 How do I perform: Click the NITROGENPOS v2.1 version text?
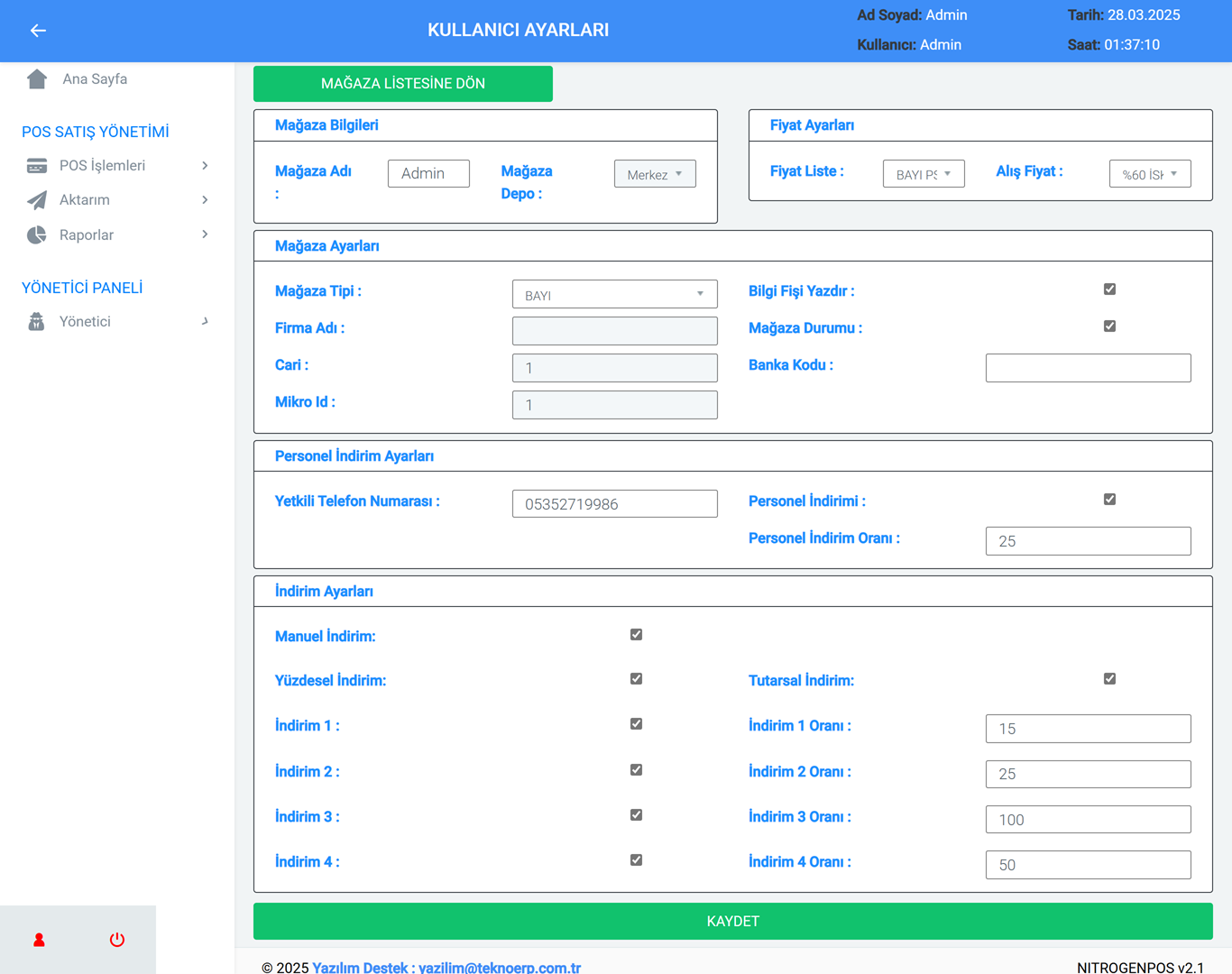1140,968
